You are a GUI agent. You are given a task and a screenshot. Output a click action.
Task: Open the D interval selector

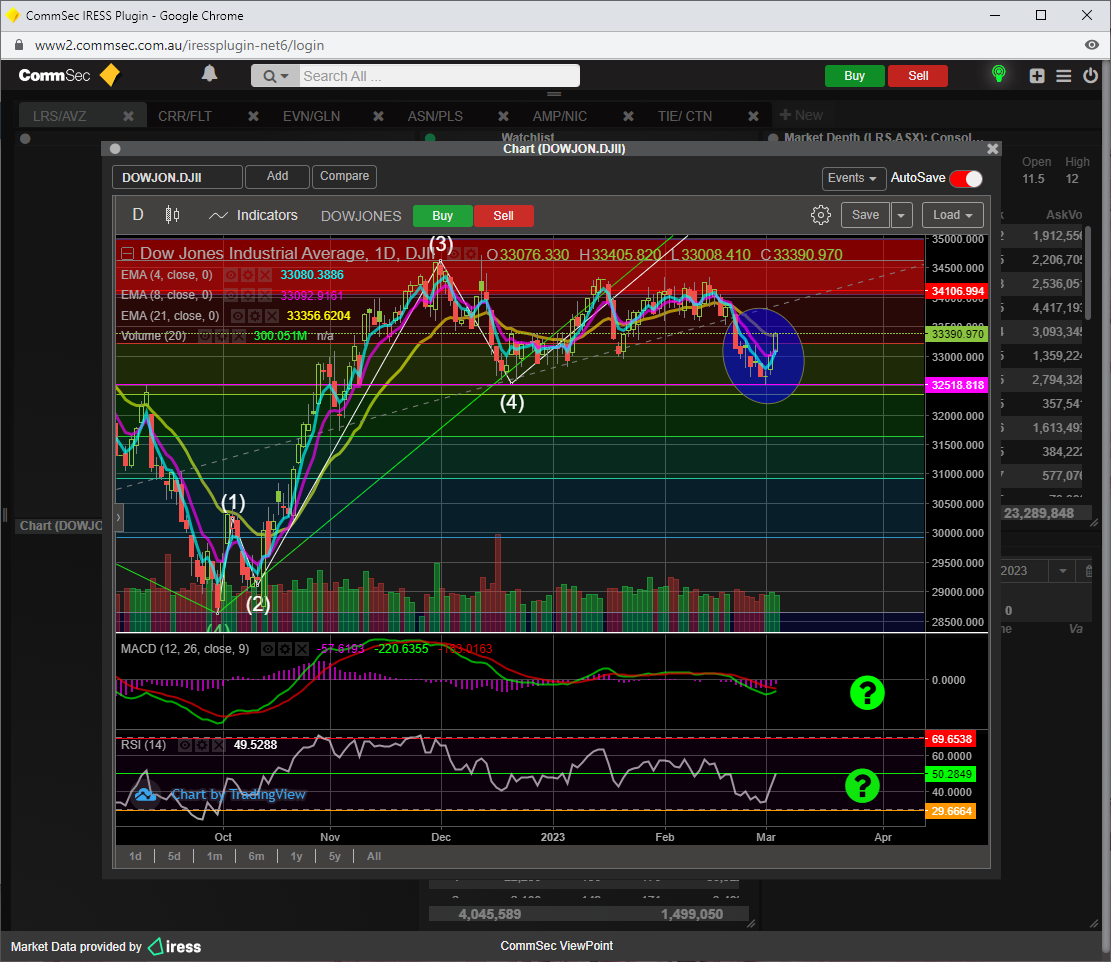(x=138, y=215)
